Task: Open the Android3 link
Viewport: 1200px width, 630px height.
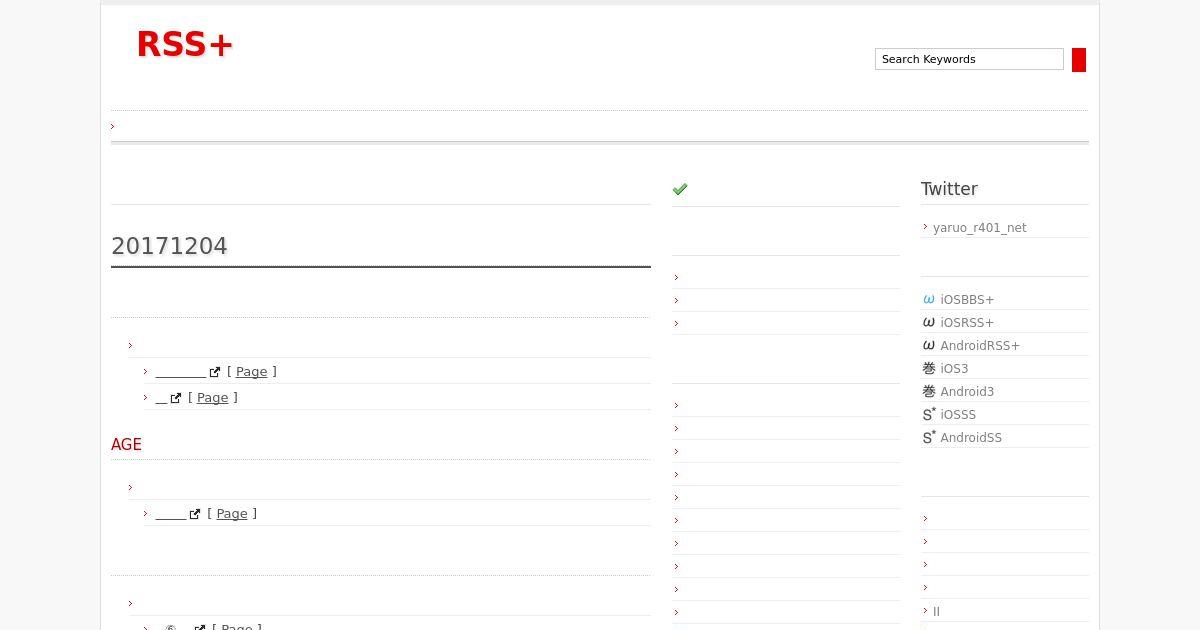Action: pyautogui.click(x=967, y=392)
